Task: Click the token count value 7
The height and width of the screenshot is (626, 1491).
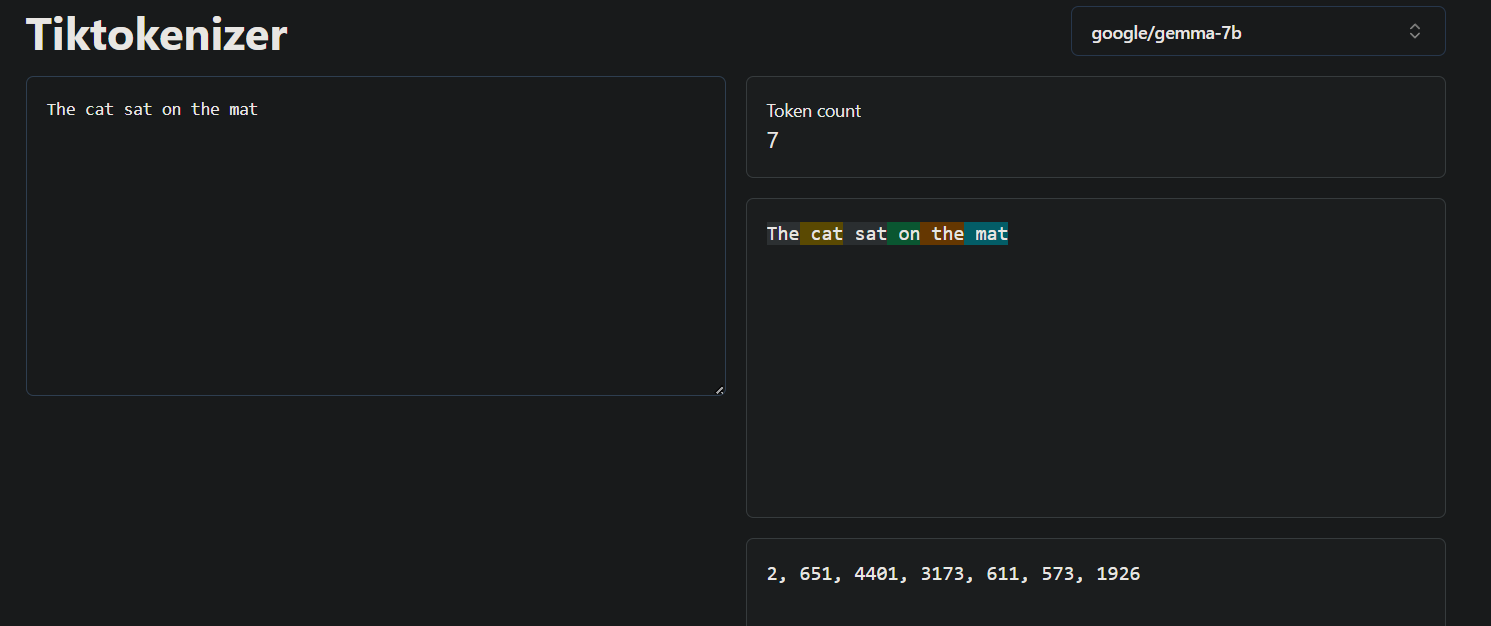Action: [772, 141]
